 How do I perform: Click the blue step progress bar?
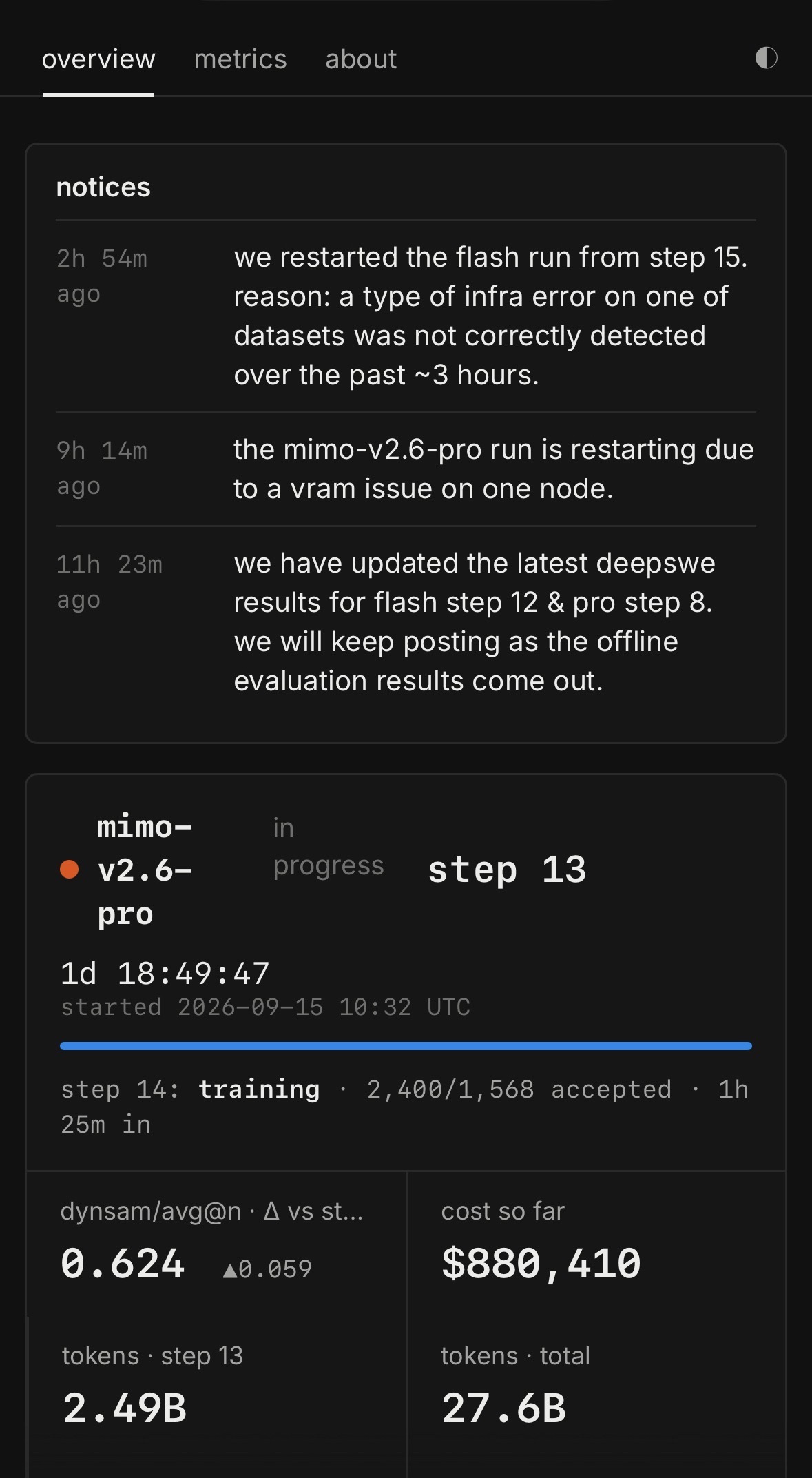(x=406, y=1046)
